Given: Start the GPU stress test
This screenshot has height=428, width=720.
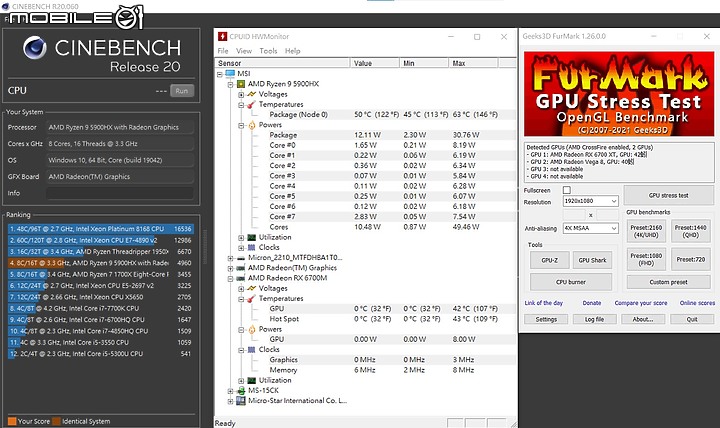Looking at the screenshot, I should (669, 195).
